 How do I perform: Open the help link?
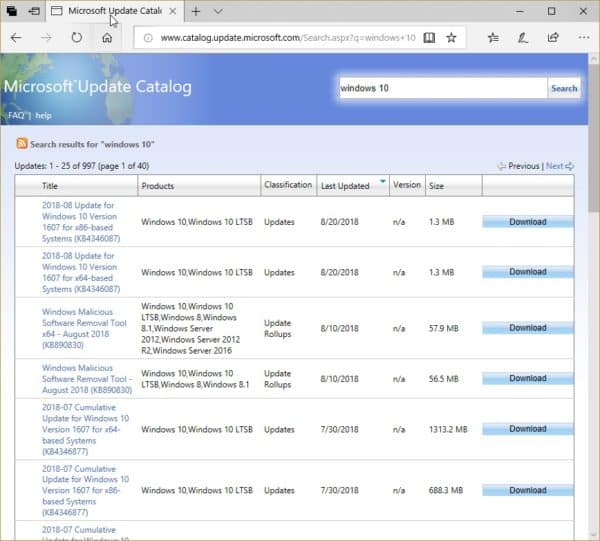pos(43,116)
